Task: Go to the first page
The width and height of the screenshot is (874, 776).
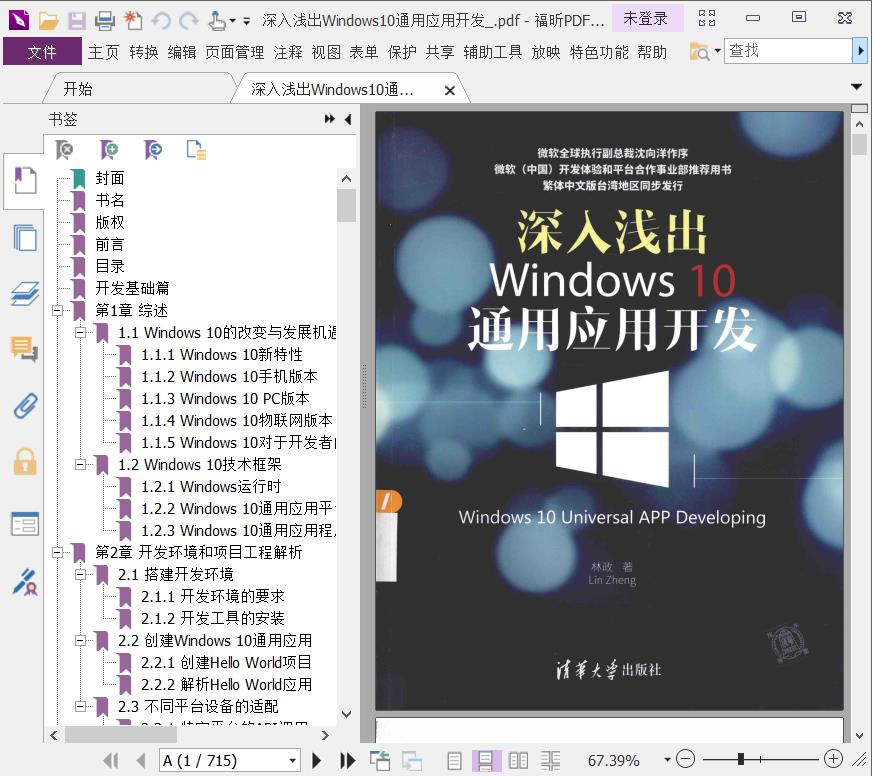Action: tap(111, 760)
